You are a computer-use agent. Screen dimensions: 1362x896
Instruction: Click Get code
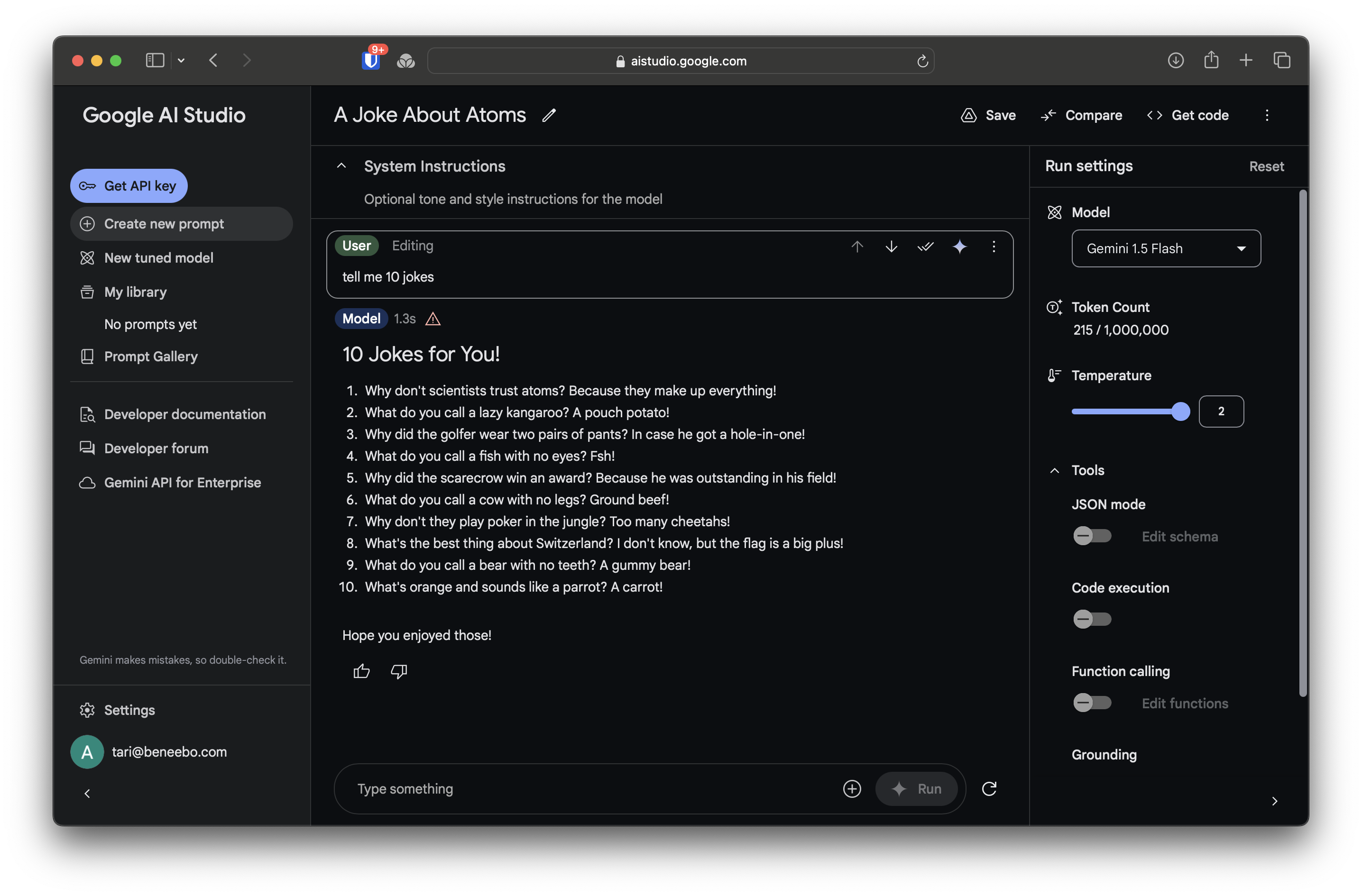[1187, 115]
